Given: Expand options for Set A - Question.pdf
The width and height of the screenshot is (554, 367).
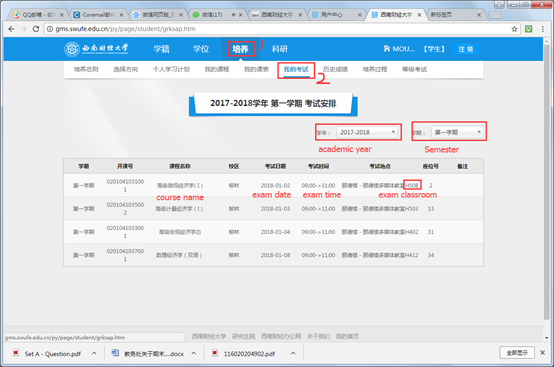Looking at the screenshot, I should (94, 353).
